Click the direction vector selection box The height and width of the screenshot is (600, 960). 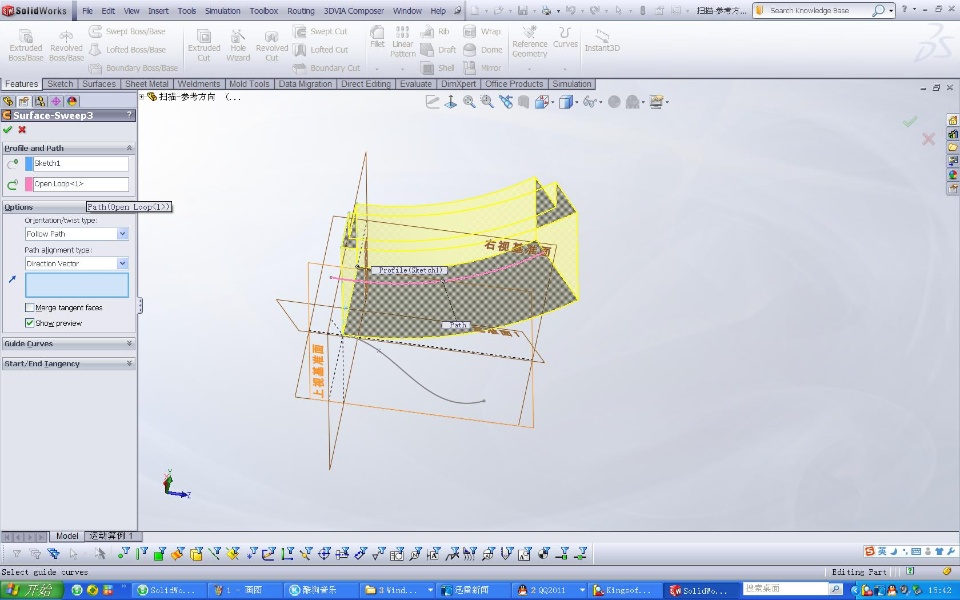click(77, 285)
